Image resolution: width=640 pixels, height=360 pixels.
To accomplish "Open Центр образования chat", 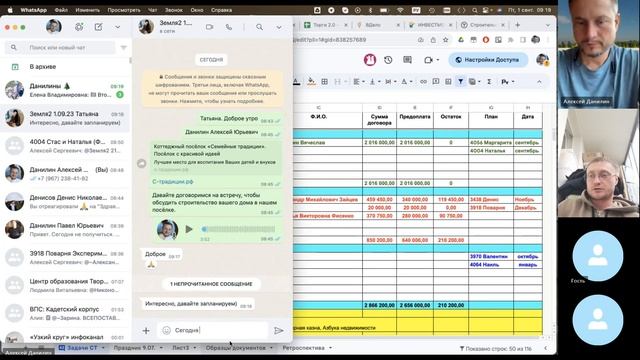I will pyautogui.click(x=65, y=285).
